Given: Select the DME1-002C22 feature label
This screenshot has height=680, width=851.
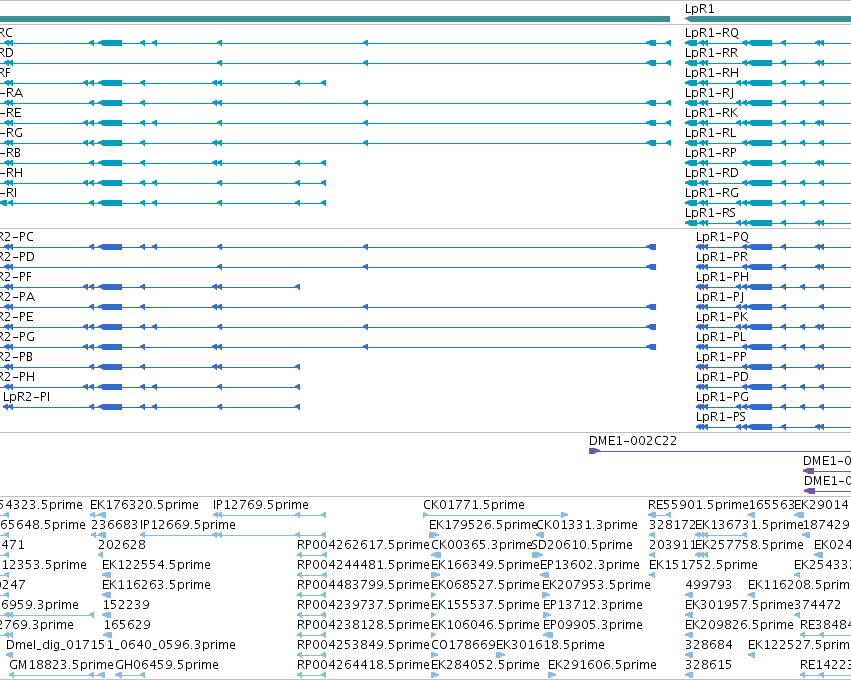Looking at the screenshot, I should click(633, 441).
